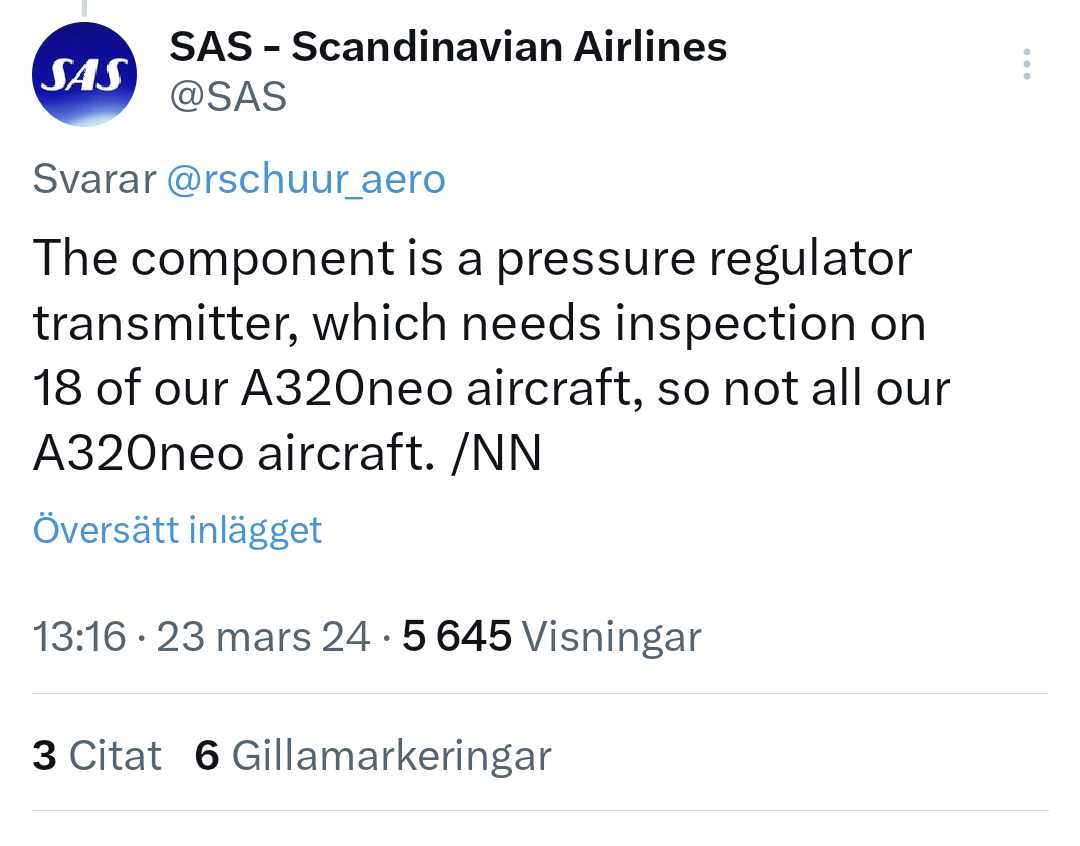Click "Översätt inlägget" to translate post
1080x846 pixels.
coord(177,529)
